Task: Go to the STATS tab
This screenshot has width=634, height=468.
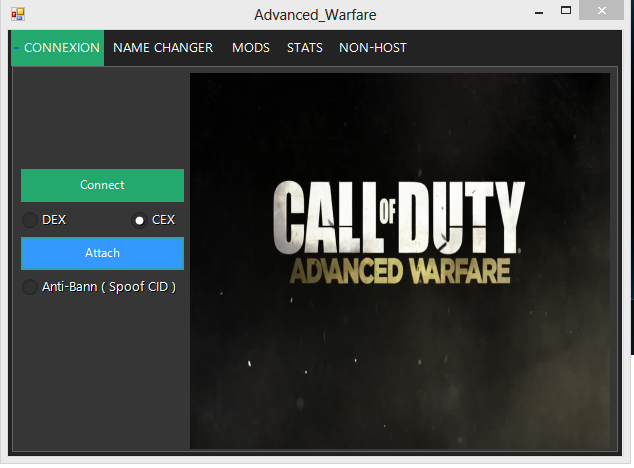Action: point(304,48)
